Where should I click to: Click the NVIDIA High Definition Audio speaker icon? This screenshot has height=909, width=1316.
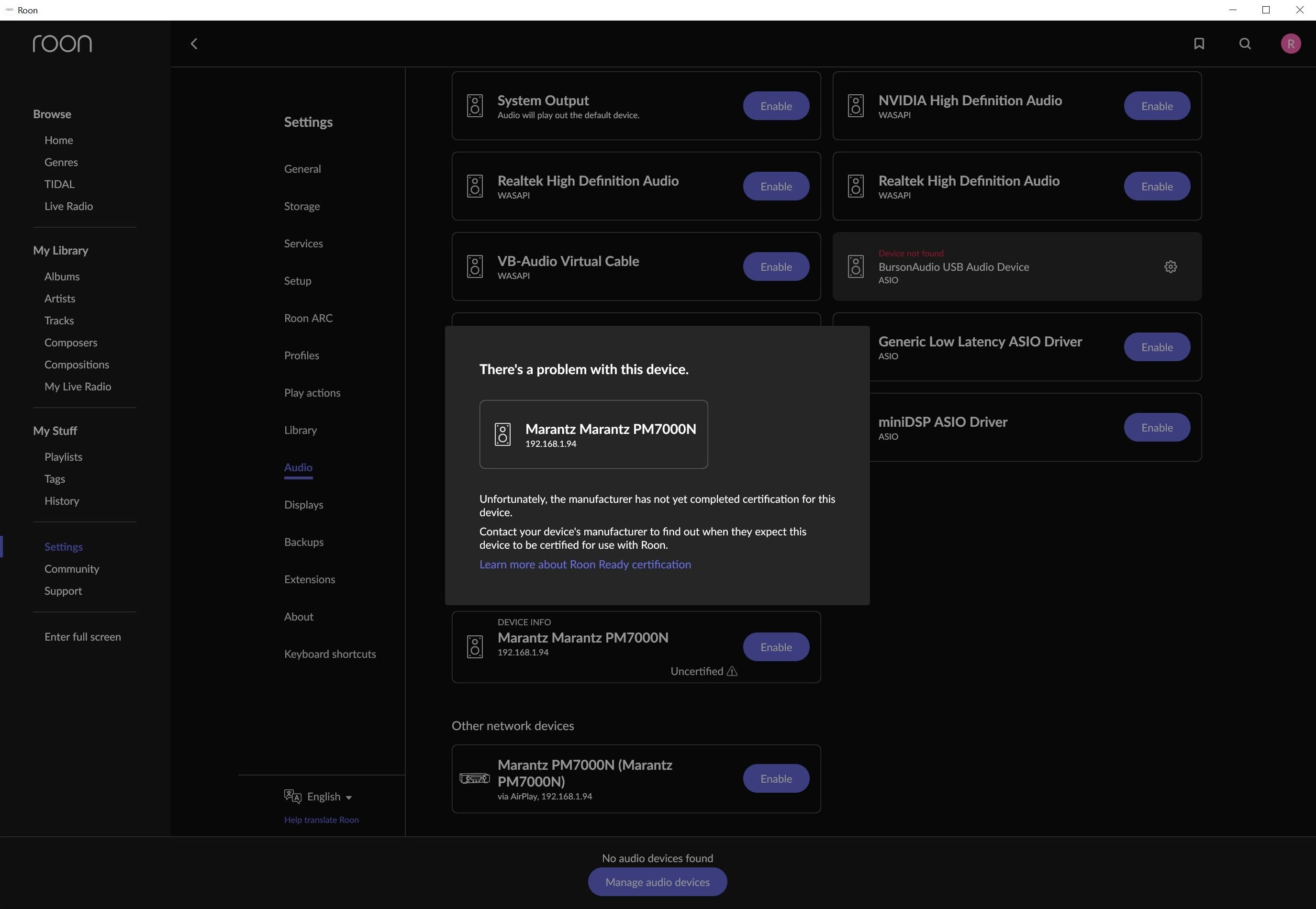point(856,106)
